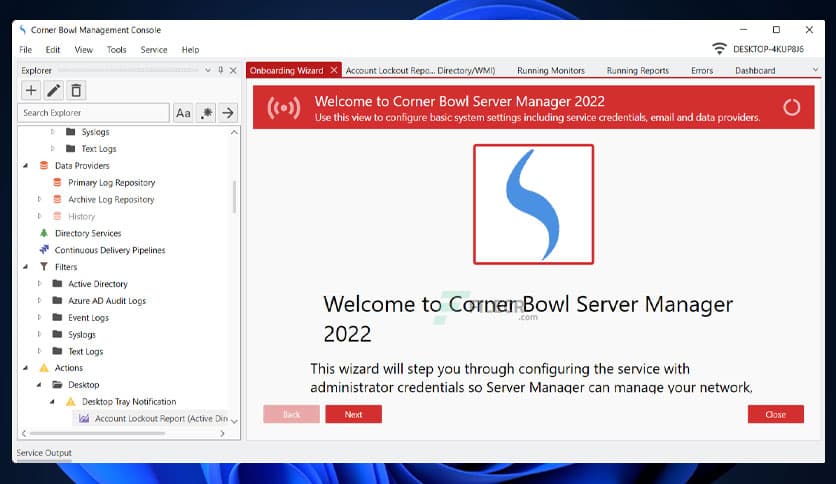Click the Continuous Delivery Pipelines icon

tap(44, 249)
